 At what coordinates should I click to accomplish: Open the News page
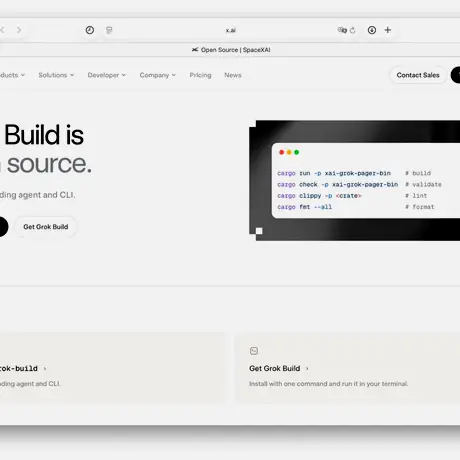pyautogui.click(x=233, y=75)
